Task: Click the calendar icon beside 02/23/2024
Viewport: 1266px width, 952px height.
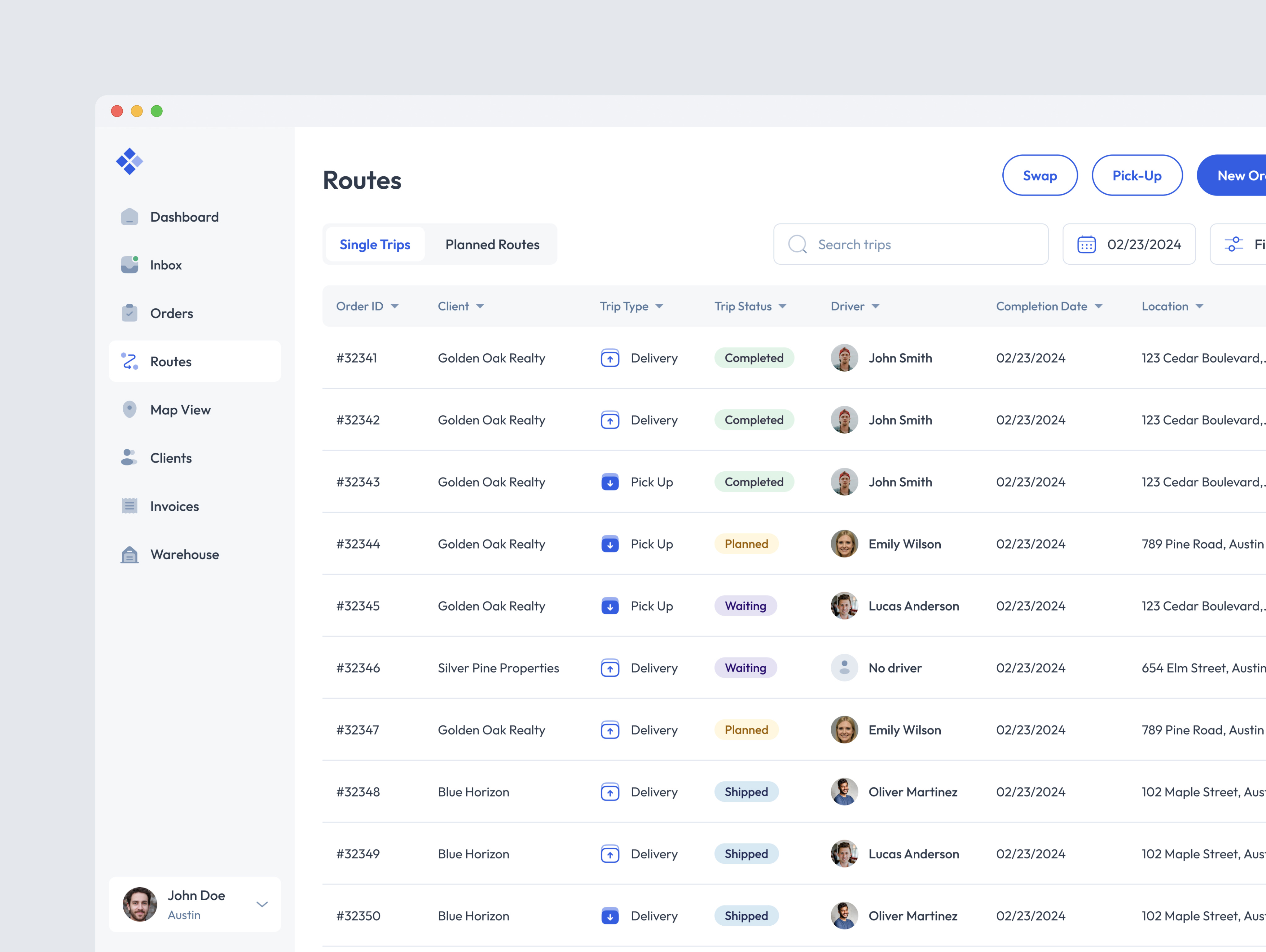Action: [1086, 245]
